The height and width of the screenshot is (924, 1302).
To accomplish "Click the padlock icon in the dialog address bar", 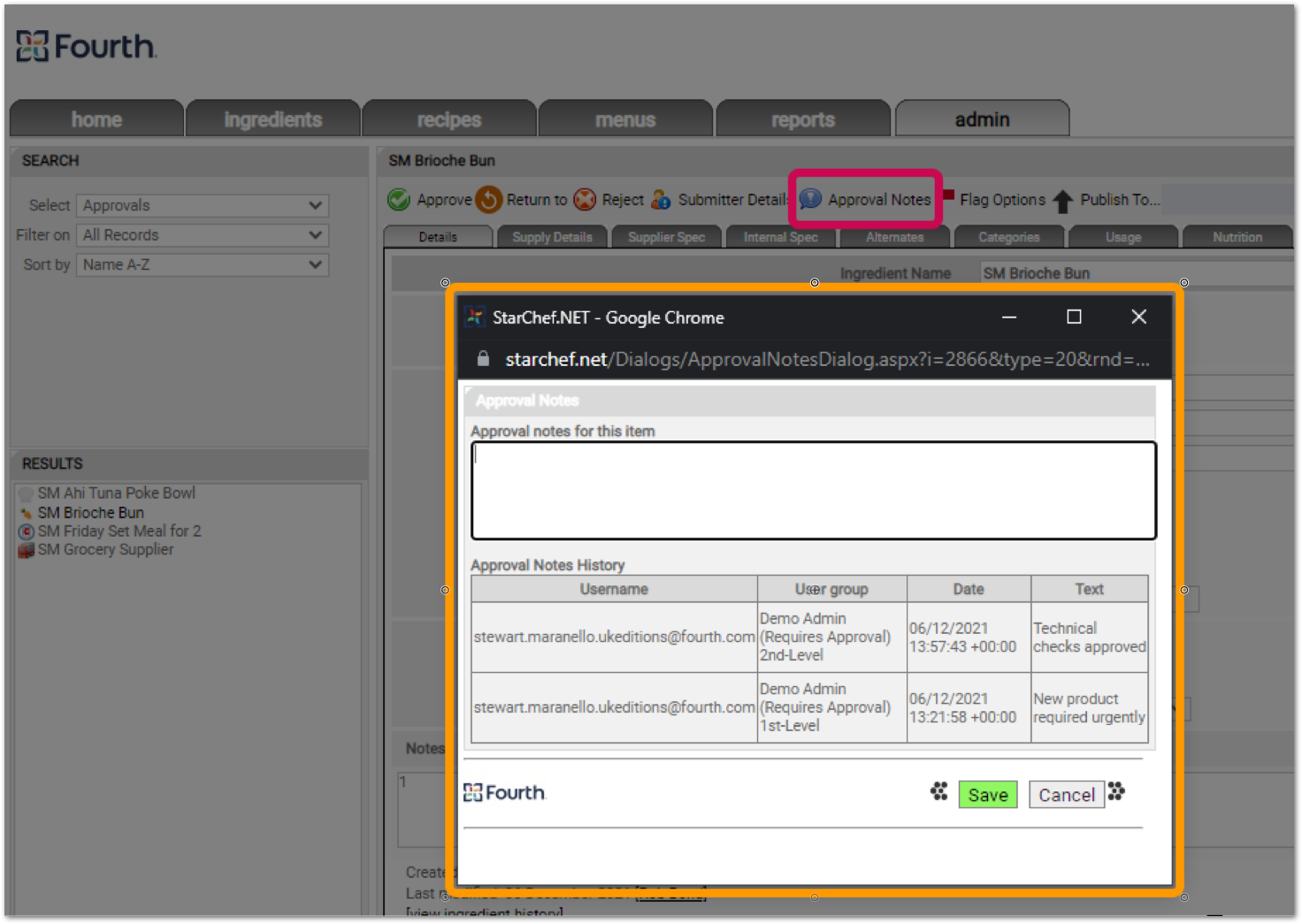I will pyautogui.click(x=483, y=359).
